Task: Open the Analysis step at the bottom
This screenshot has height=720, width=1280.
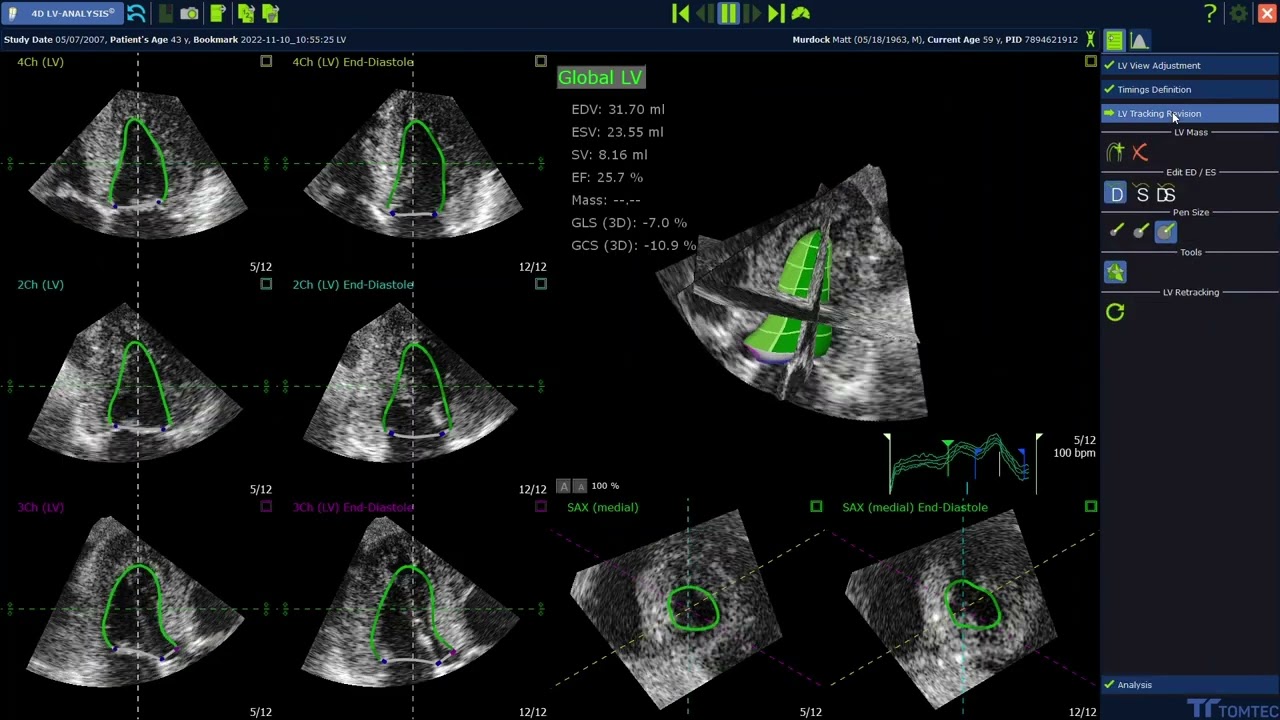Action: point(1190,685)
